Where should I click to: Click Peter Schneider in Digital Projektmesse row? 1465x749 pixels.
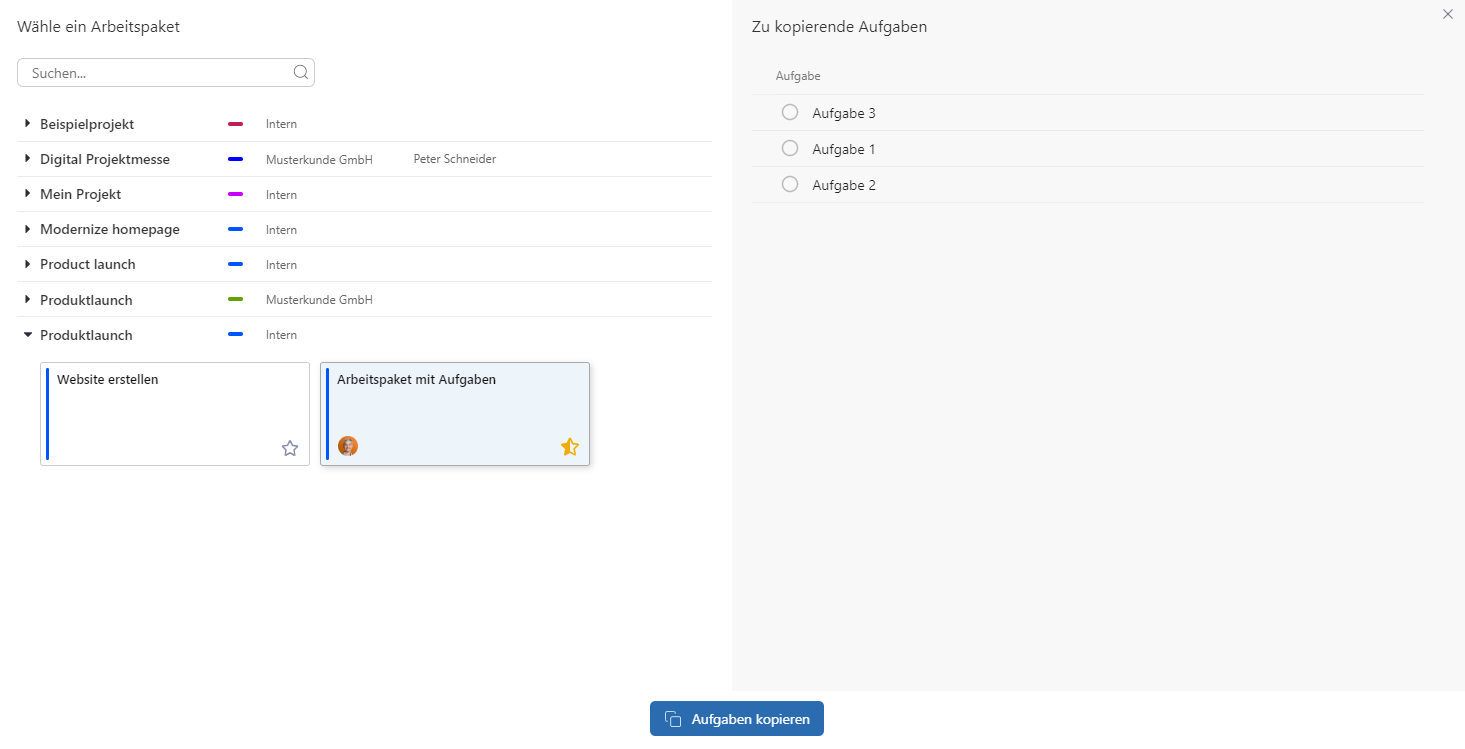[455, 159]
